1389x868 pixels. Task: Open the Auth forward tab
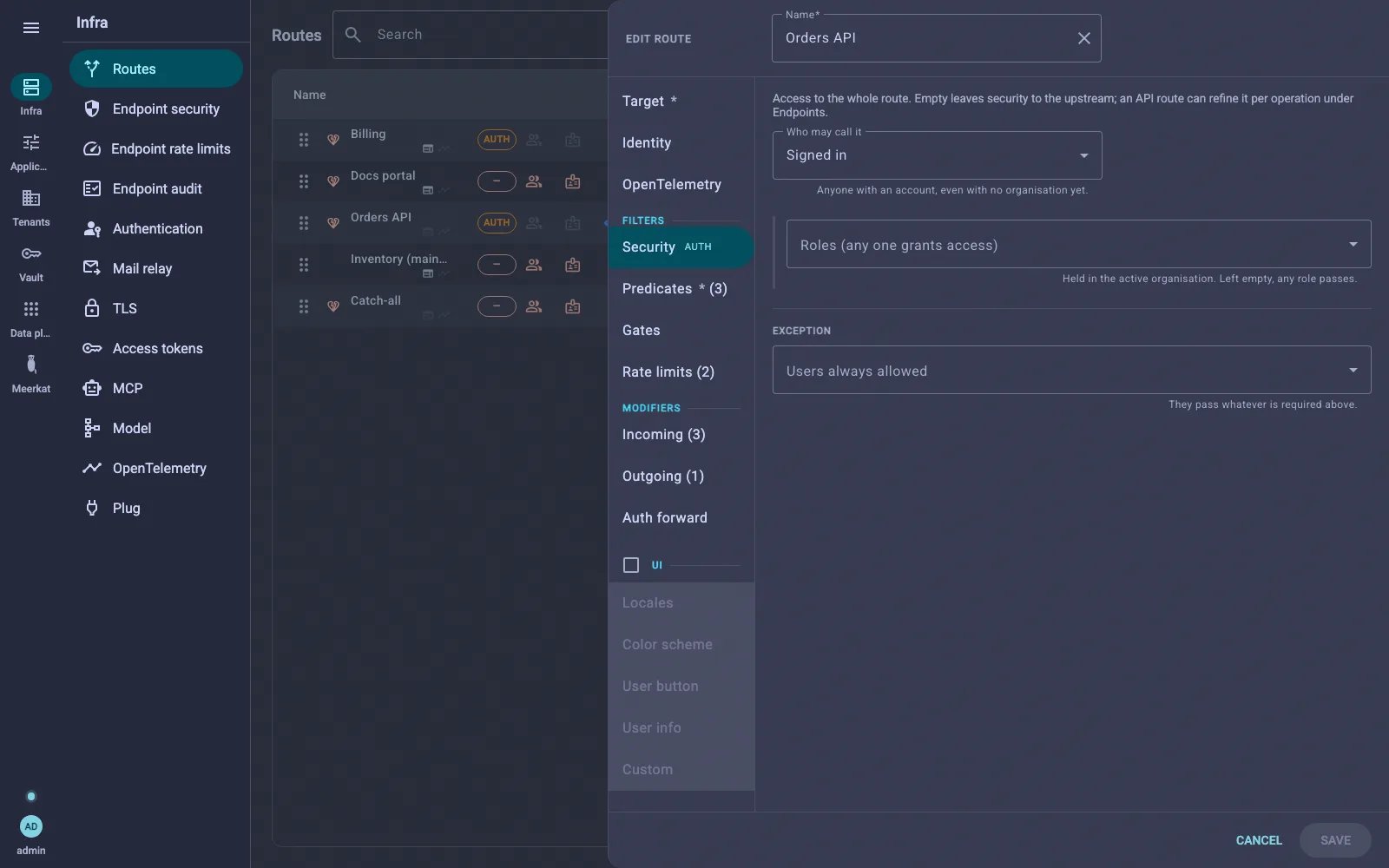coord(681,518)
